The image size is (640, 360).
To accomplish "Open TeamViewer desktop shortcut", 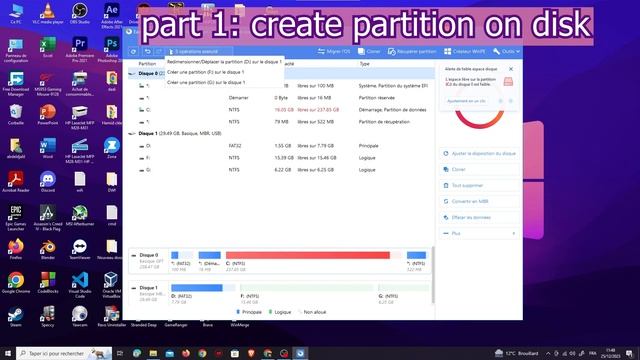I will click(x=80, y=249).
